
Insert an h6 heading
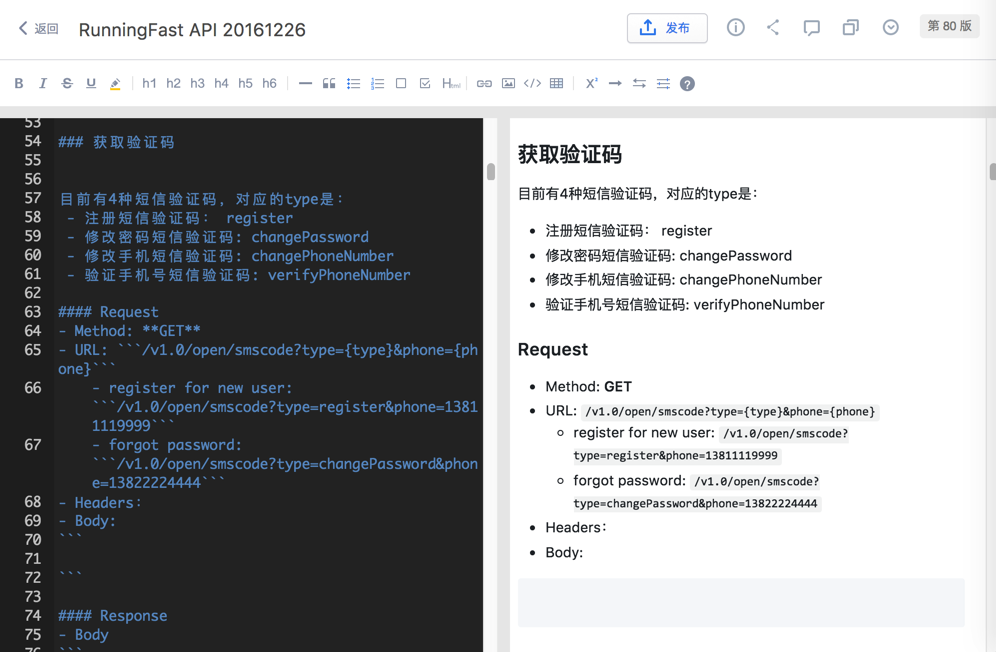click(x=269, y=83)
